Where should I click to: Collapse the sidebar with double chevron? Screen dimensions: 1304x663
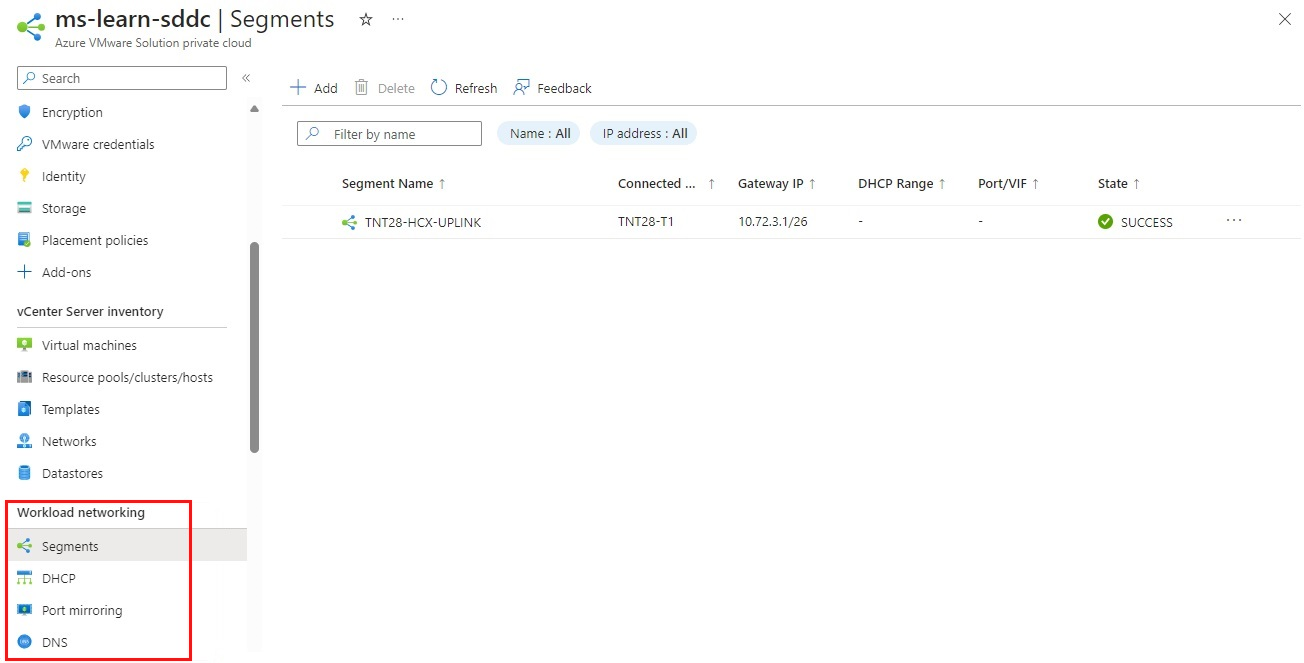(x=246, y=78)
